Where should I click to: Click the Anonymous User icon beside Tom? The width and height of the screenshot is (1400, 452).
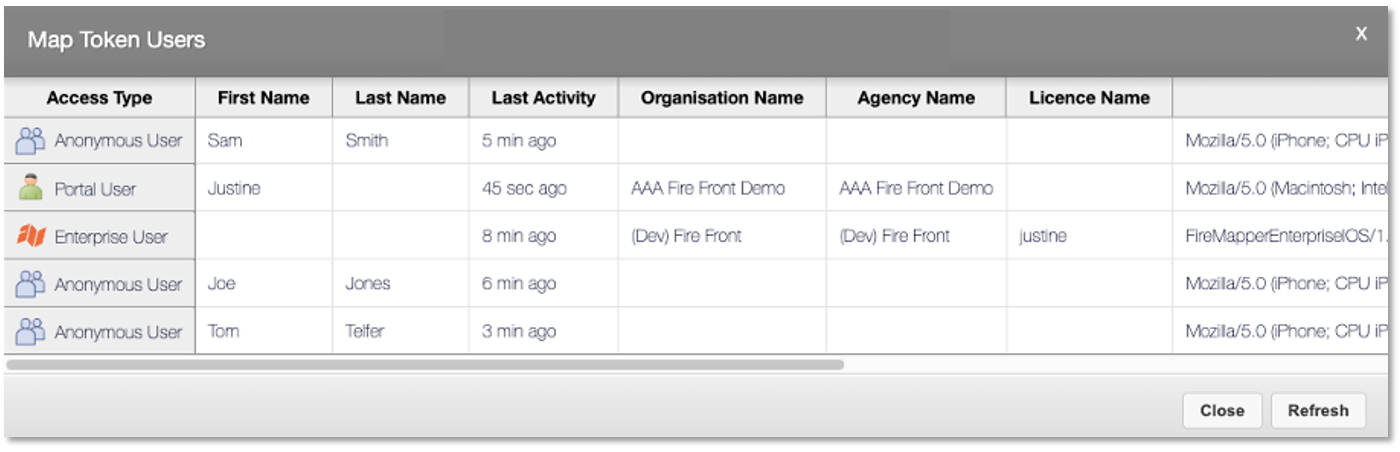31,332
